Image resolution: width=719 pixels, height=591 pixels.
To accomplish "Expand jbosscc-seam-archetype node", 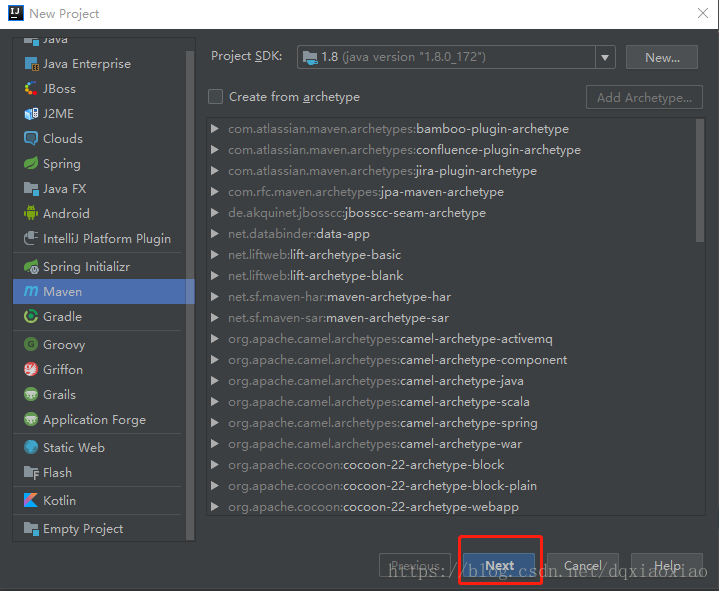I will 214,213.
